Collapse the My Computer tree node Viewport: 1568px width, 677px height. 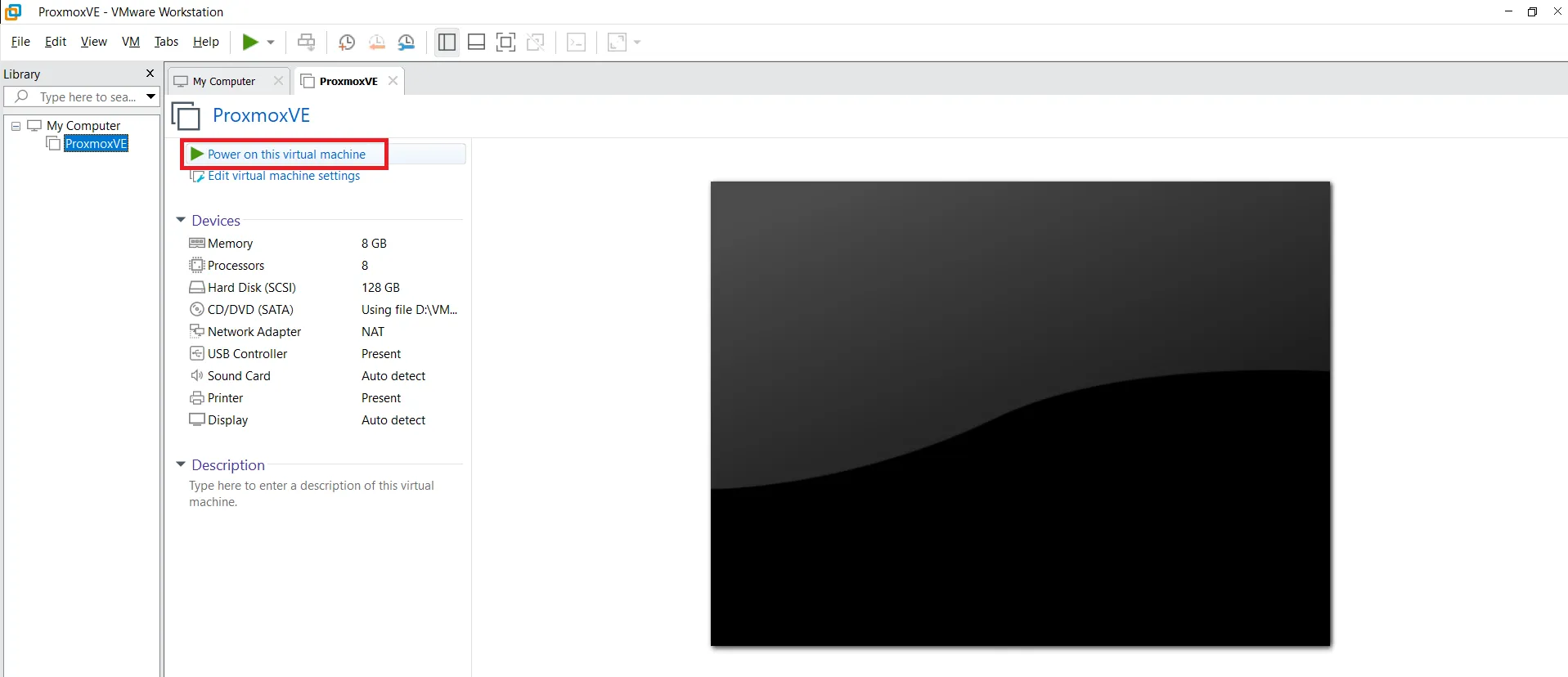tap(16, 126)
